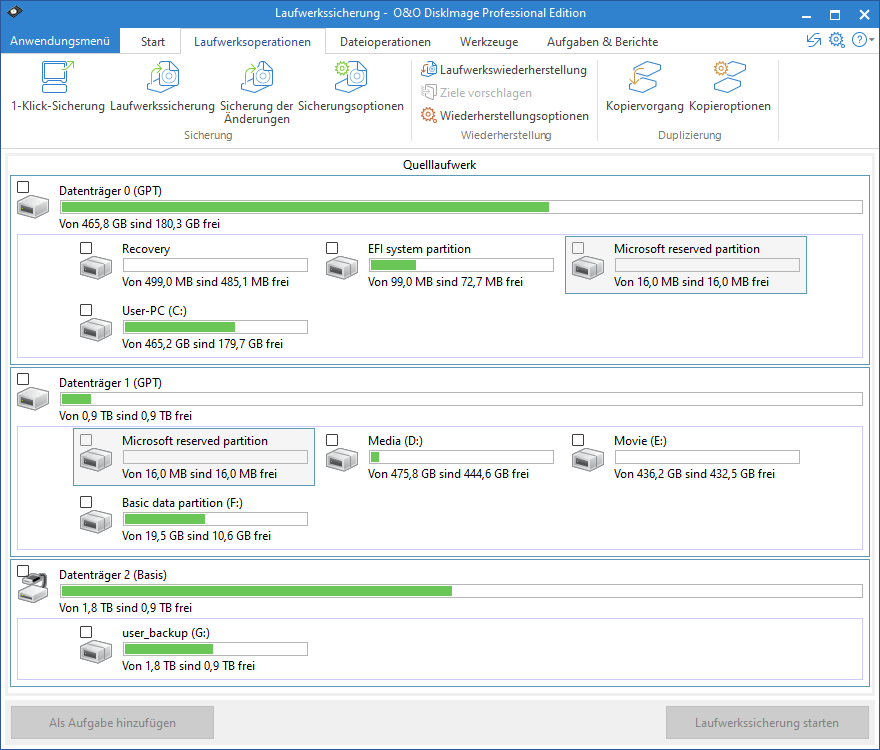This screenshot has width=880, height=750.
Task: Open the Anwendungsmenü
Action: [59, 41]
